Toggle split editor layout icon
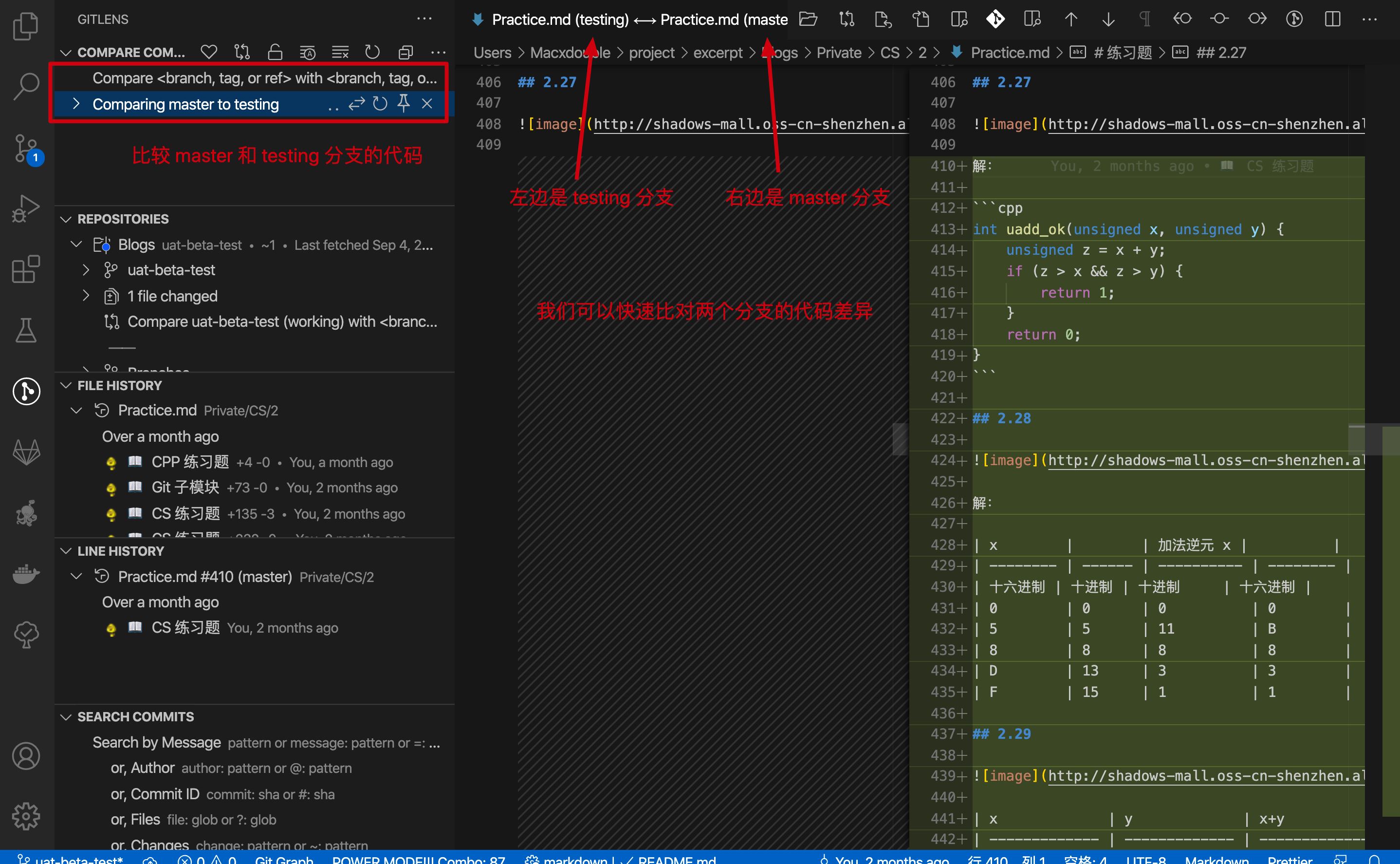The image size is (1400, 864). click(1332, 19)
